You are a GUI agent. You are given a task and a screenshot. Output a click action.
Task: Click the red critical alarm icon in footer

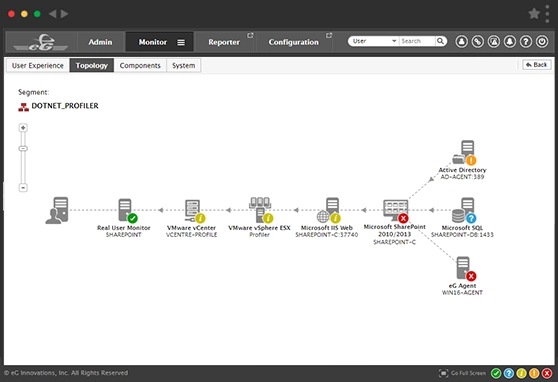(547, 373)
